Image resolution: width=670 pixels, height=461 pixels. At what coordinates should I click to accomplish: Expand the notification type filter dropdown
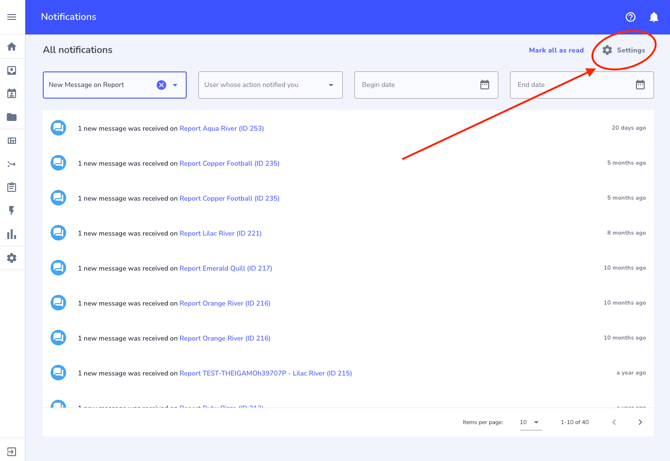coord(175,85)
